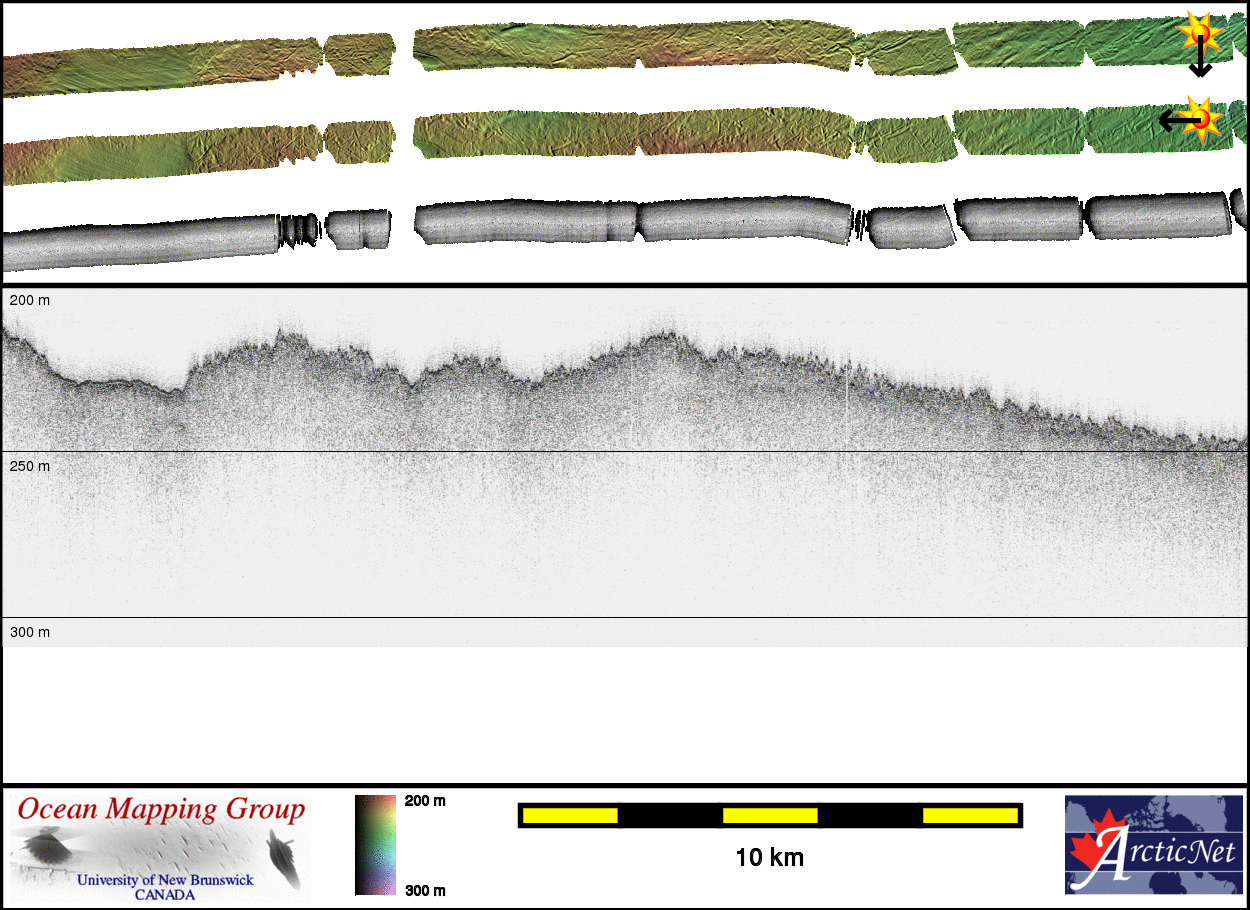The width and height of the screenshot is (1250, 910).
Task: Click the 200 m depth label on the profile
Action: [x=29, y=300]
